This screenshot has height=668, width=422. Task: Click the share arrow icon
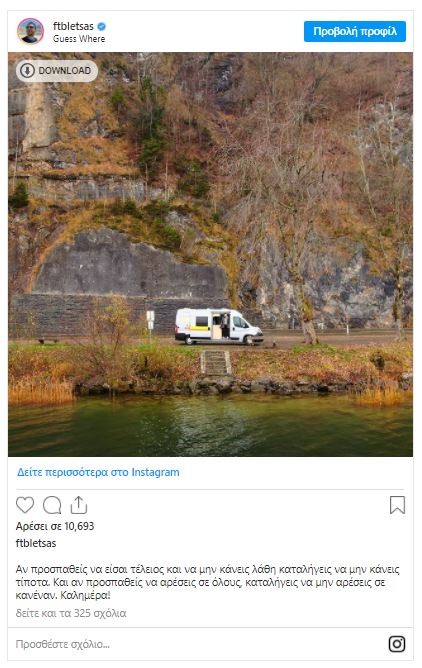79,505
